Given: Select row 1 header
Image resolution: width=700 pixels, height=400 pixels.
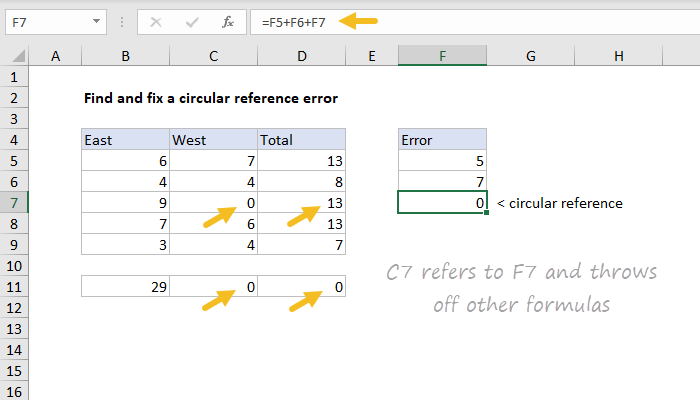Looking at the screenshot, I should [14, 77].
